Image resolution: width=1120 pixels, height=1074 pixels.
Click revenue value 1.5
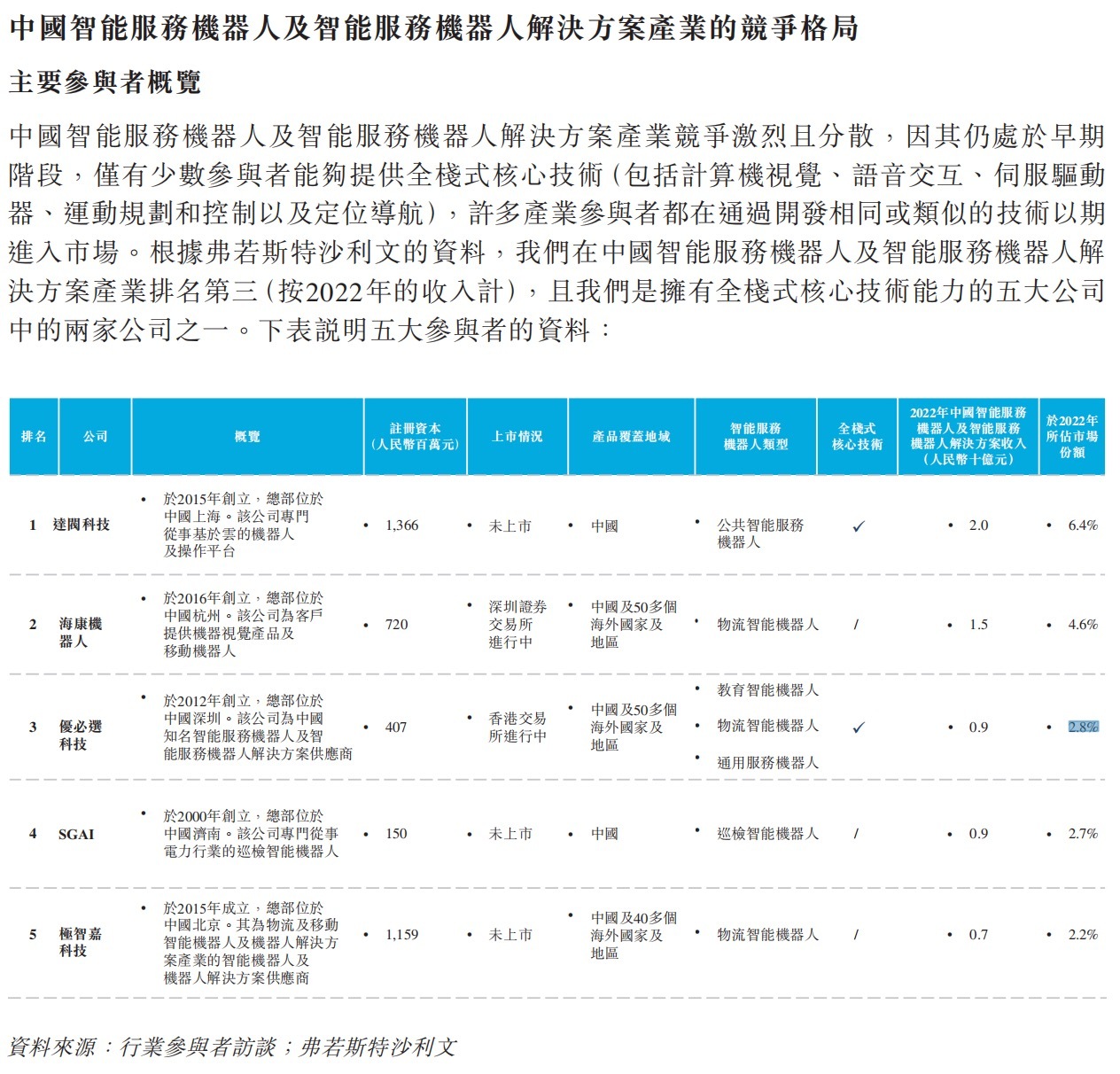(978, 625)
